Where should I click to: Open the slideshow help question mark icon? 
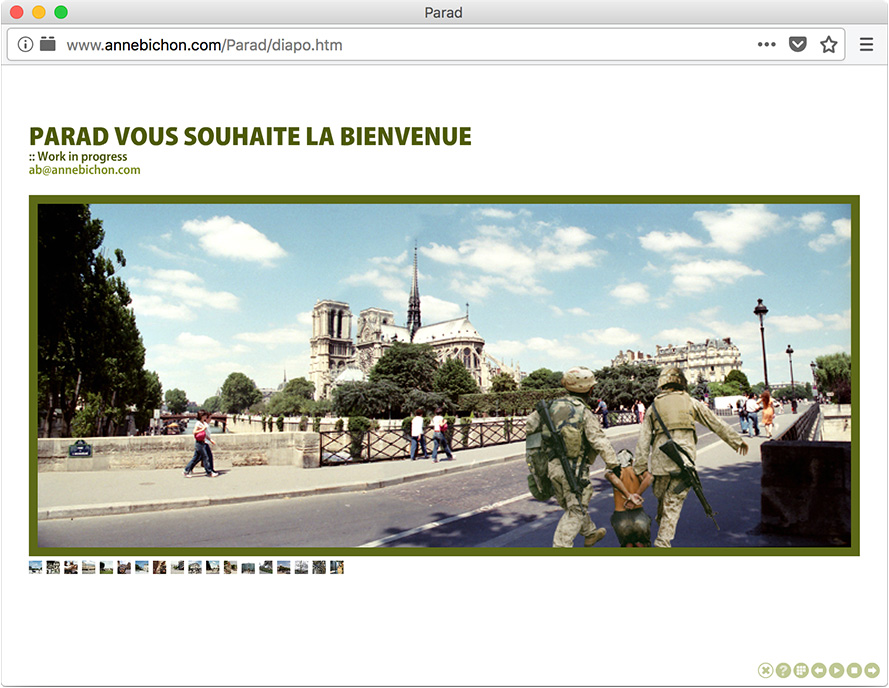(x=783, y=670)
